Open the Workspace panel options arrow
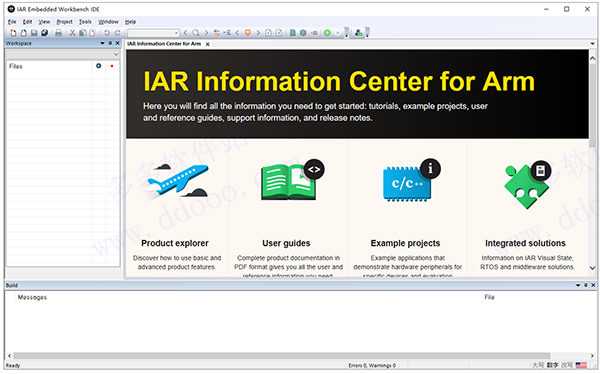The image size is (600, 374). pyautogui.click(x=102, y=43)
